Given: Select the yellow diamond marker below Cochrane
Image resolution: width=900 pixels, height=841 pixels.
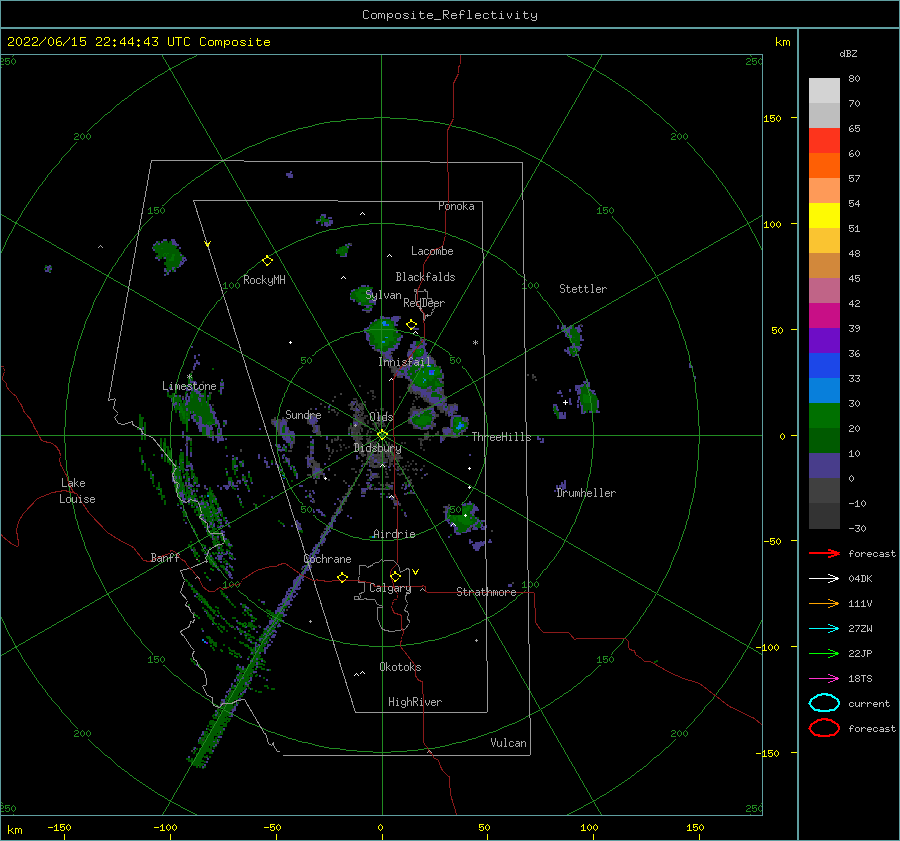Looking at the screenshot, I should pos(342,577).
